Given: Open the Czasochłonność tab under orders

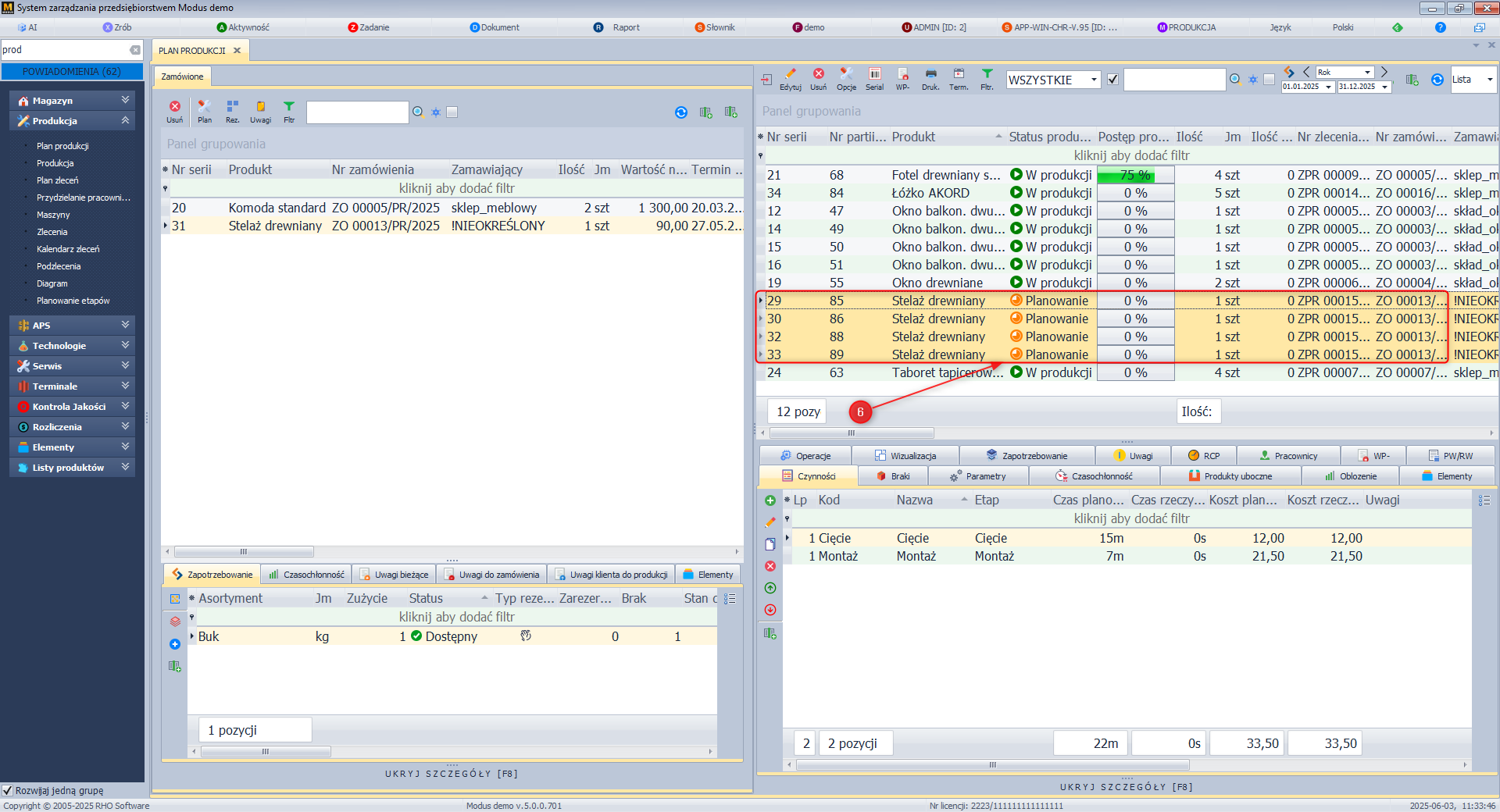Looking at the screenshot, I should (x=306, y=575).
